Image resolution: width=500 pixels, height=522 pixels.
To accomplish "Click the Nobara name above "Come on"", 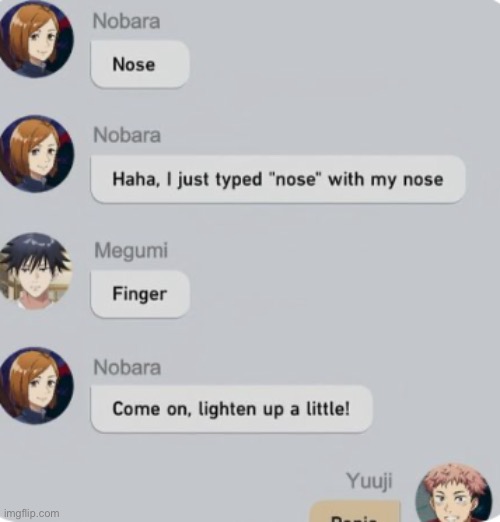I will click(x=127, y=368).
